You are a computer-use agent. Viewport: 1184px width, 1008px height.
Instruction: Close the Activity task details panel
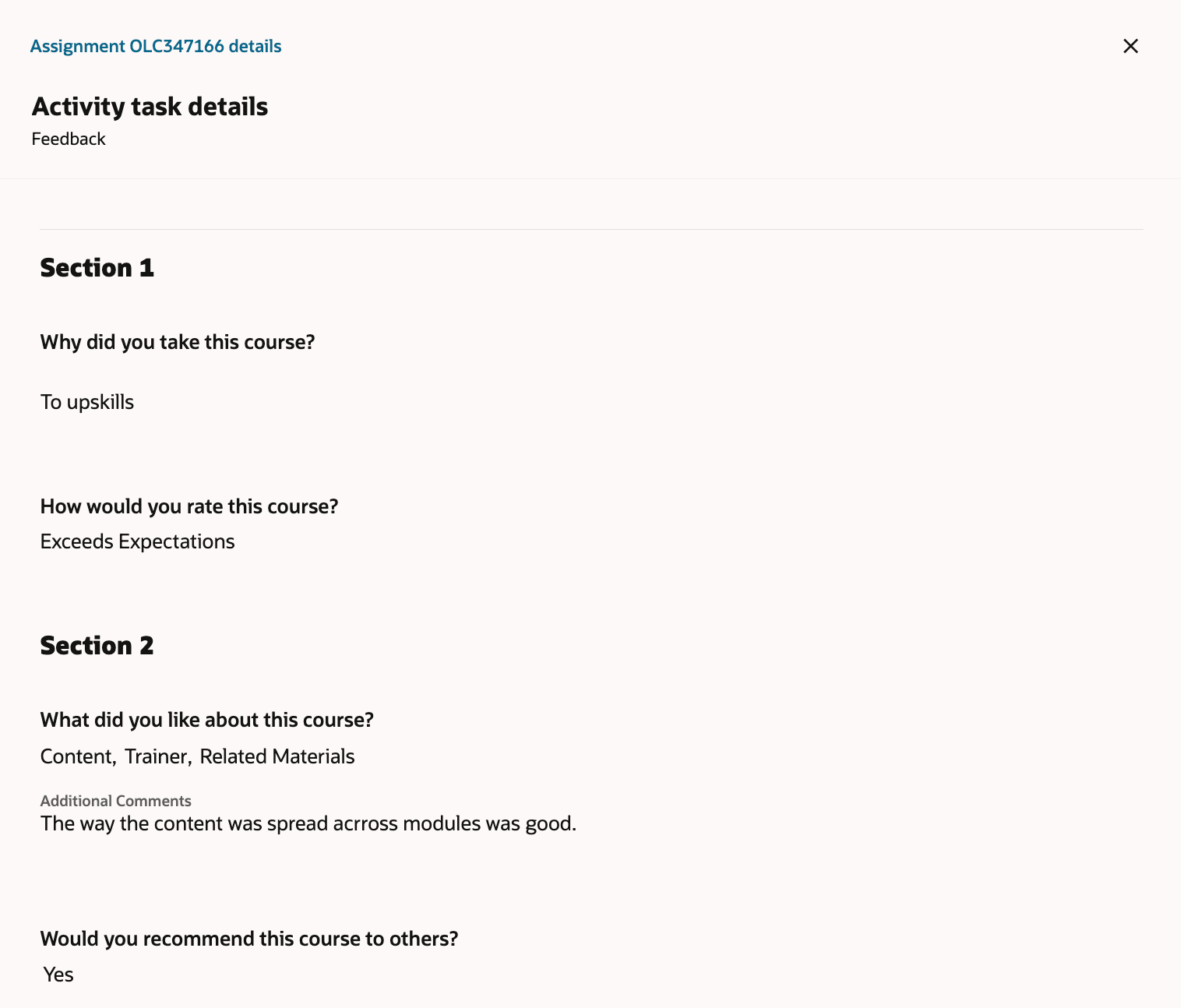click(x=1130, y=46)
